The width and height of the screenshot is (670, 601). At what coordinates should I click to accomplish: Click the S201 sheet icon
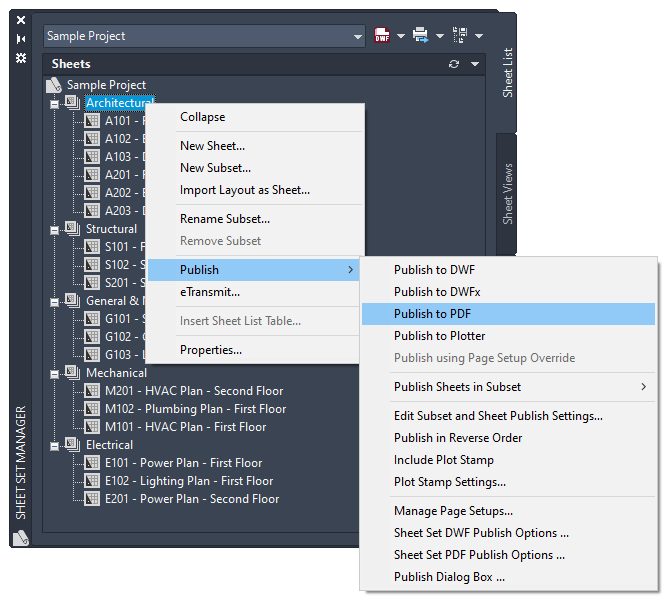[x=92, y=283]
